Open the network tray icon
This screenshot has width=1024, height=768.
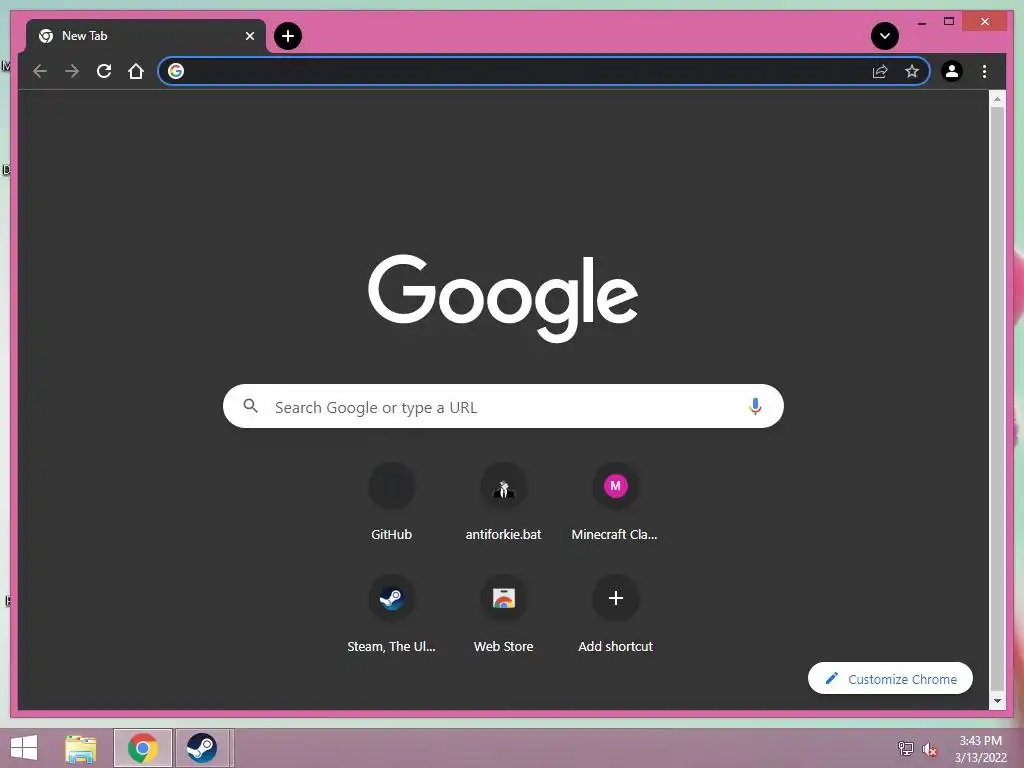905,748
